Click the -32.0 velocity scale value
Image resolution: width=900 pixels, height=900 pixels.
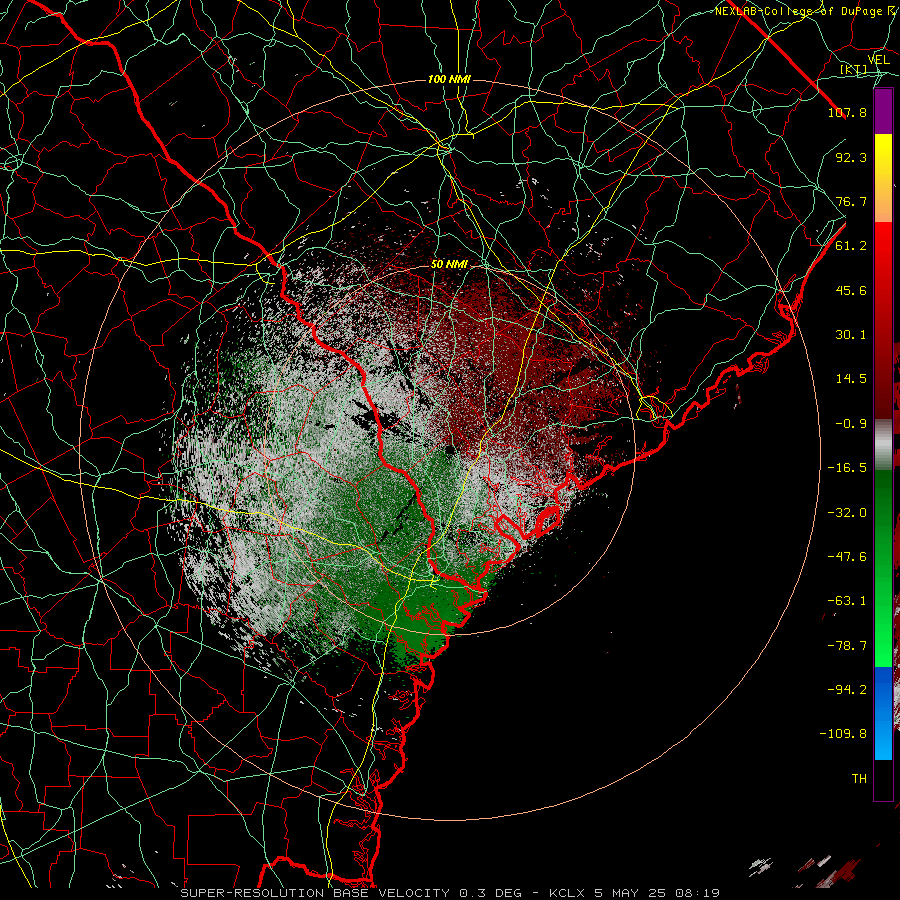[847, 513]
